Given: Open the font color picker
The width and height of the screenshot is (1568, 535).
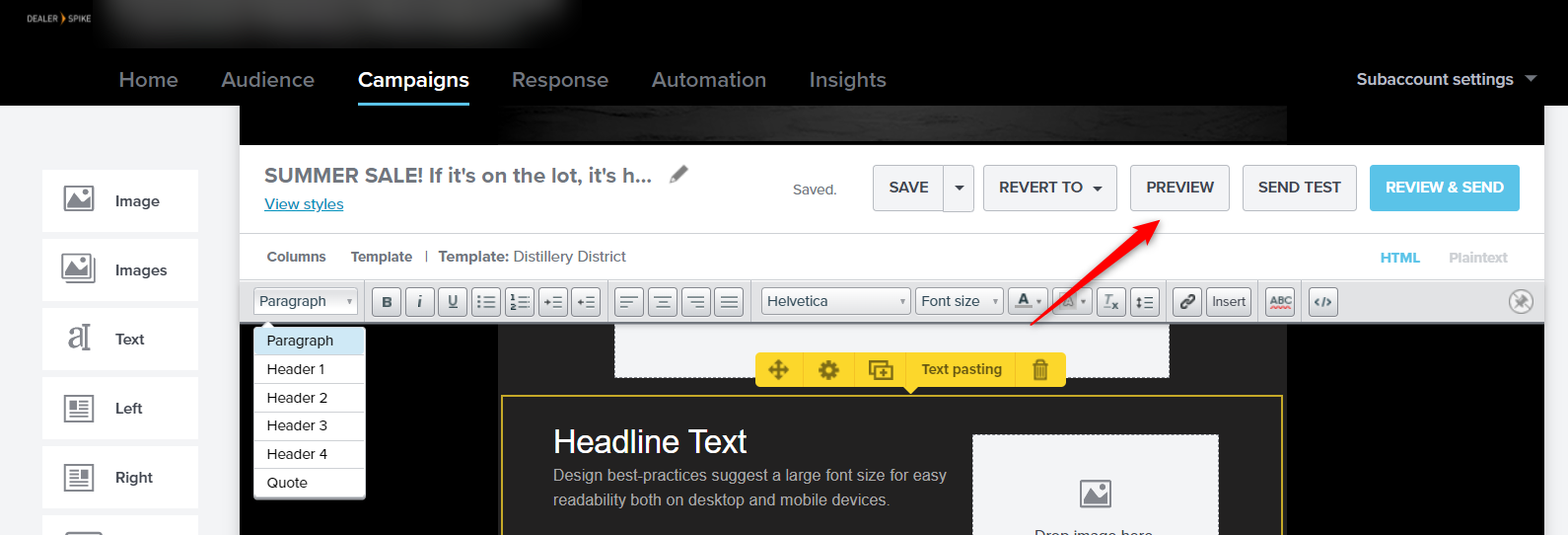Looking at the screenshot, I should [1028, 302].
